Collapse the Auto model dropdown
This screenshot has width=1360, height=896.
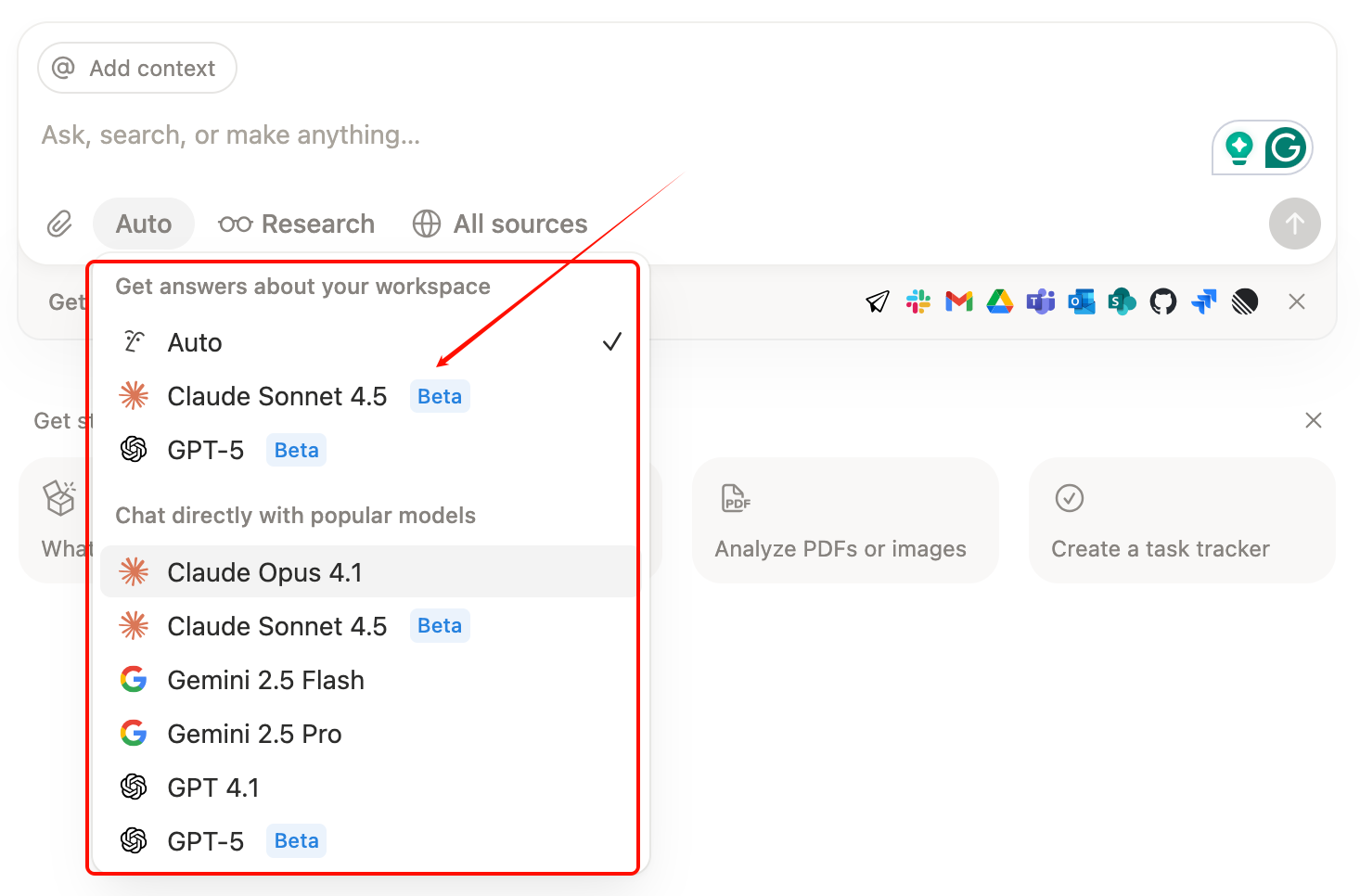pos(144,224)
